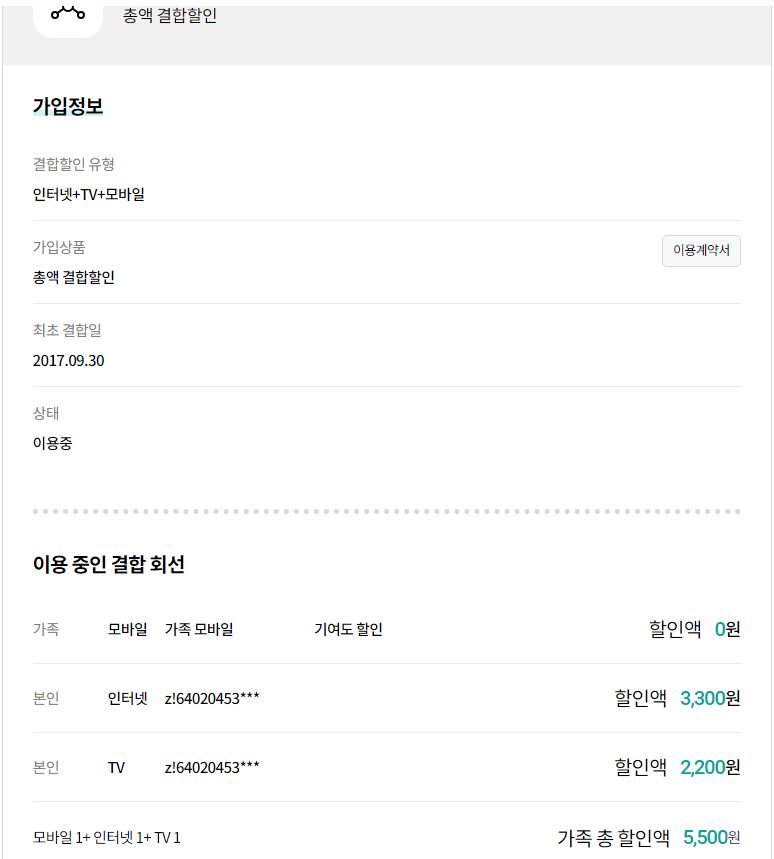Viewport: 774px width, 859px height.
Task: Click the 0원 mobile discount amount
Action: pyautogui.click(x=727, y=629)
